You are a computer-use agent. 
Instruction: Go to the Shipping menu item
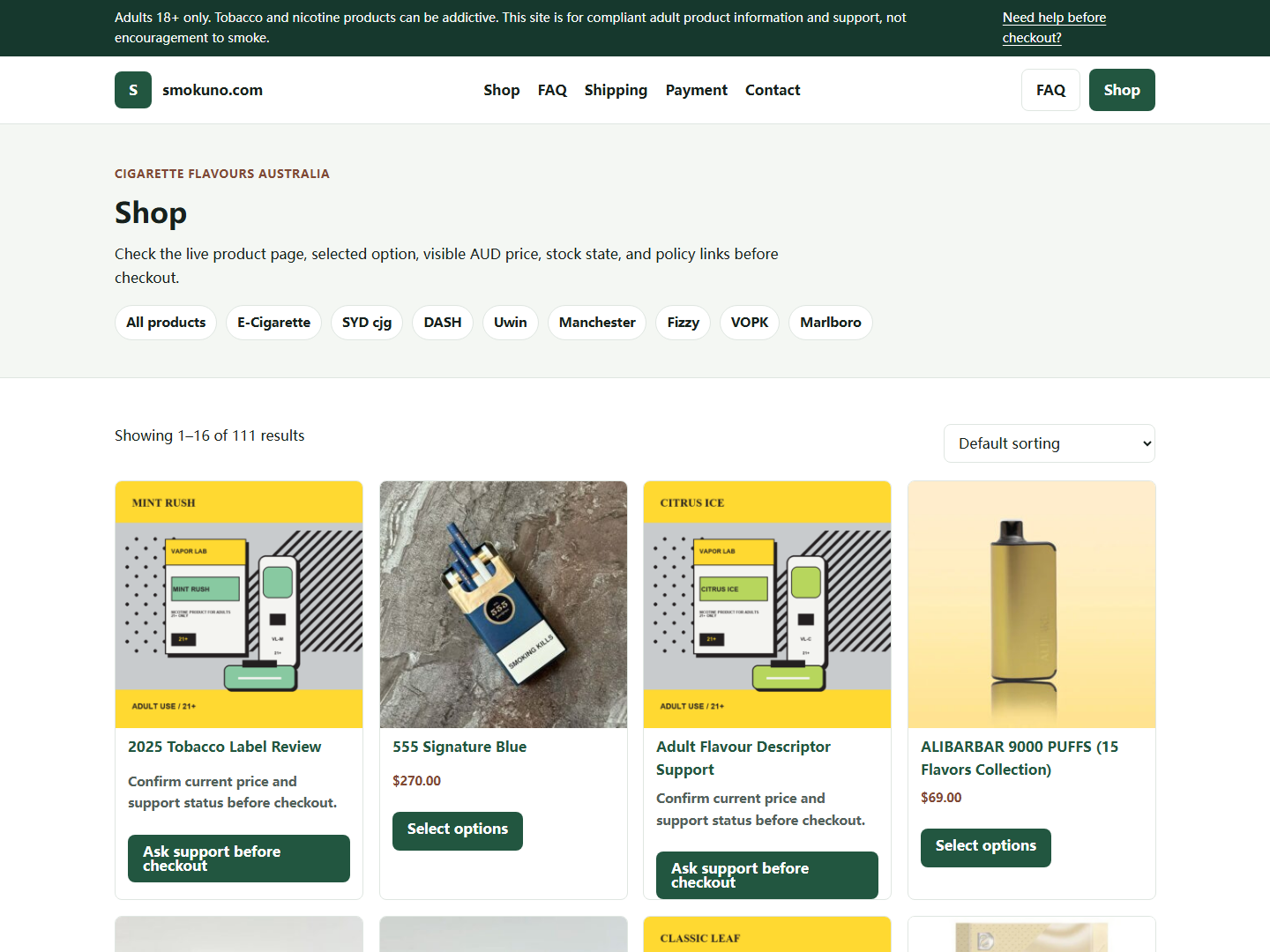616,90
